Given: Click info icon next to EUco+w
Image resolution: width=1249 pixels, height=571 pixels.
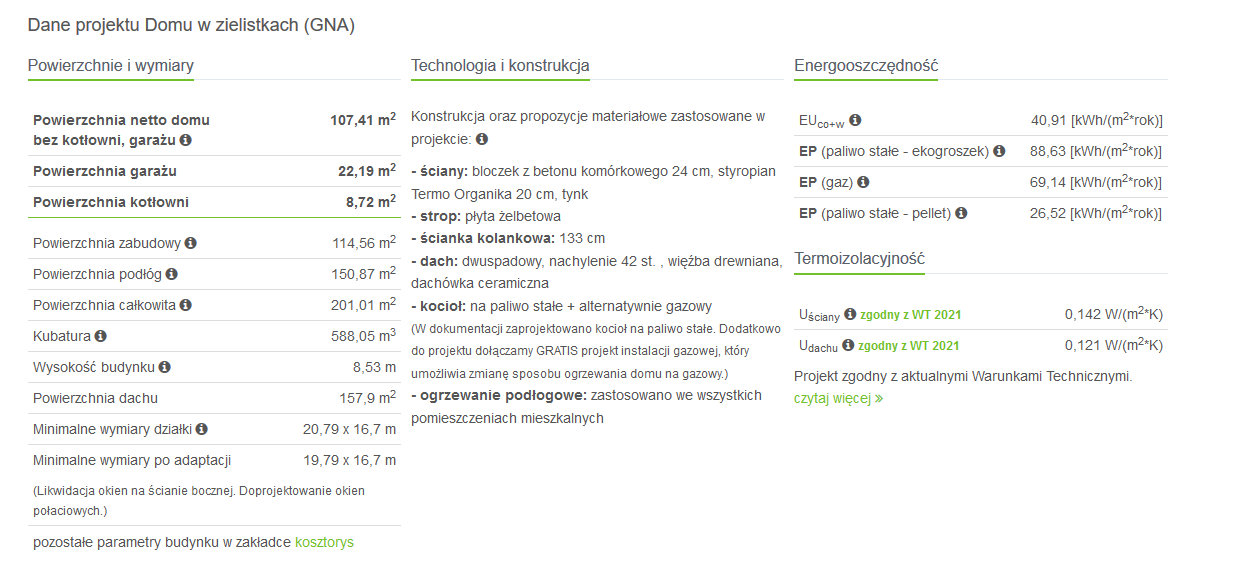Looking at the screenshot, I should coord(855,120).
